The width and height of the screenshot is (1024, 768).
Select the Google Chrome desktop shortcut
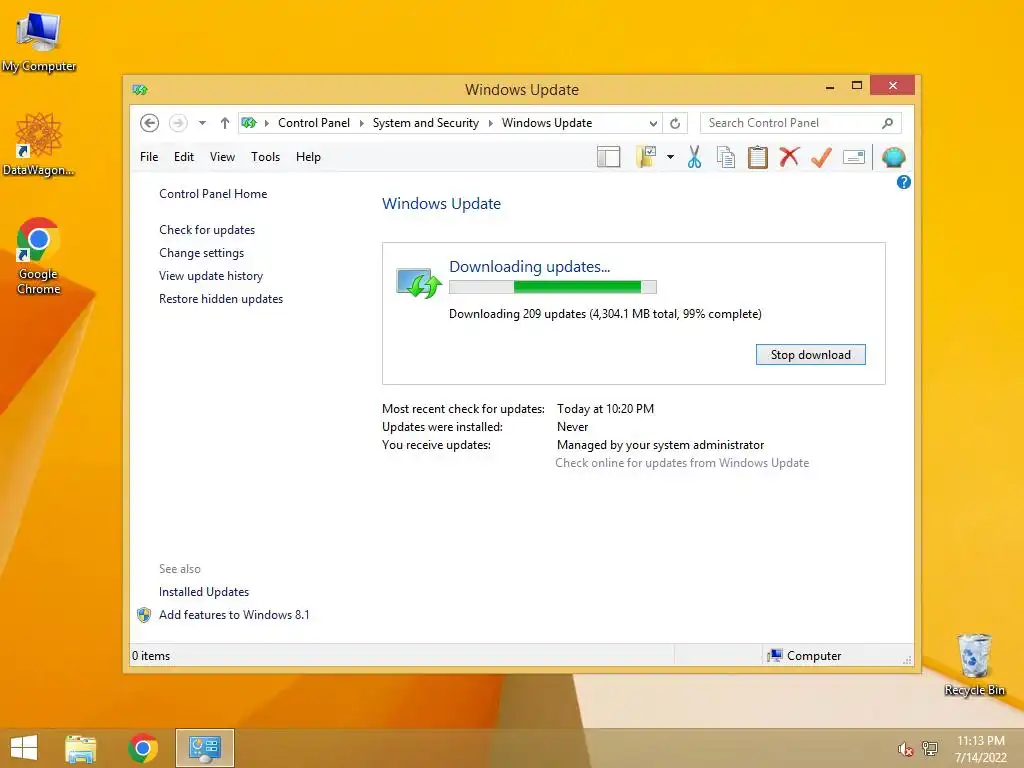click(x=39, y=256)
